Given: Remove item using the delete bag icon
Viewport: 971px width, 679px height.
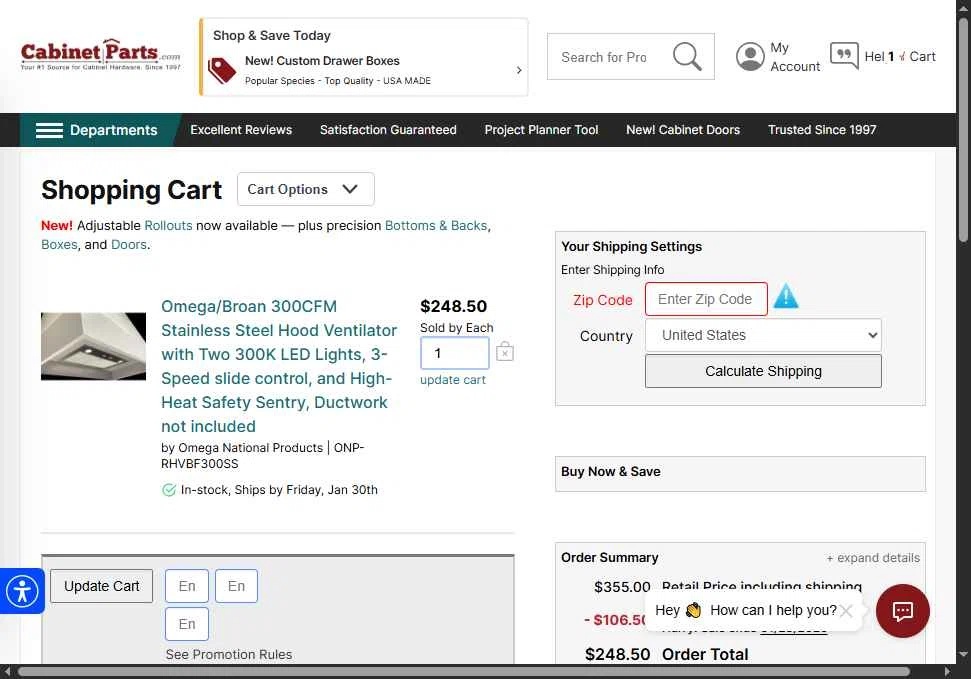Looking at the screenshot, I should (505, 351).
